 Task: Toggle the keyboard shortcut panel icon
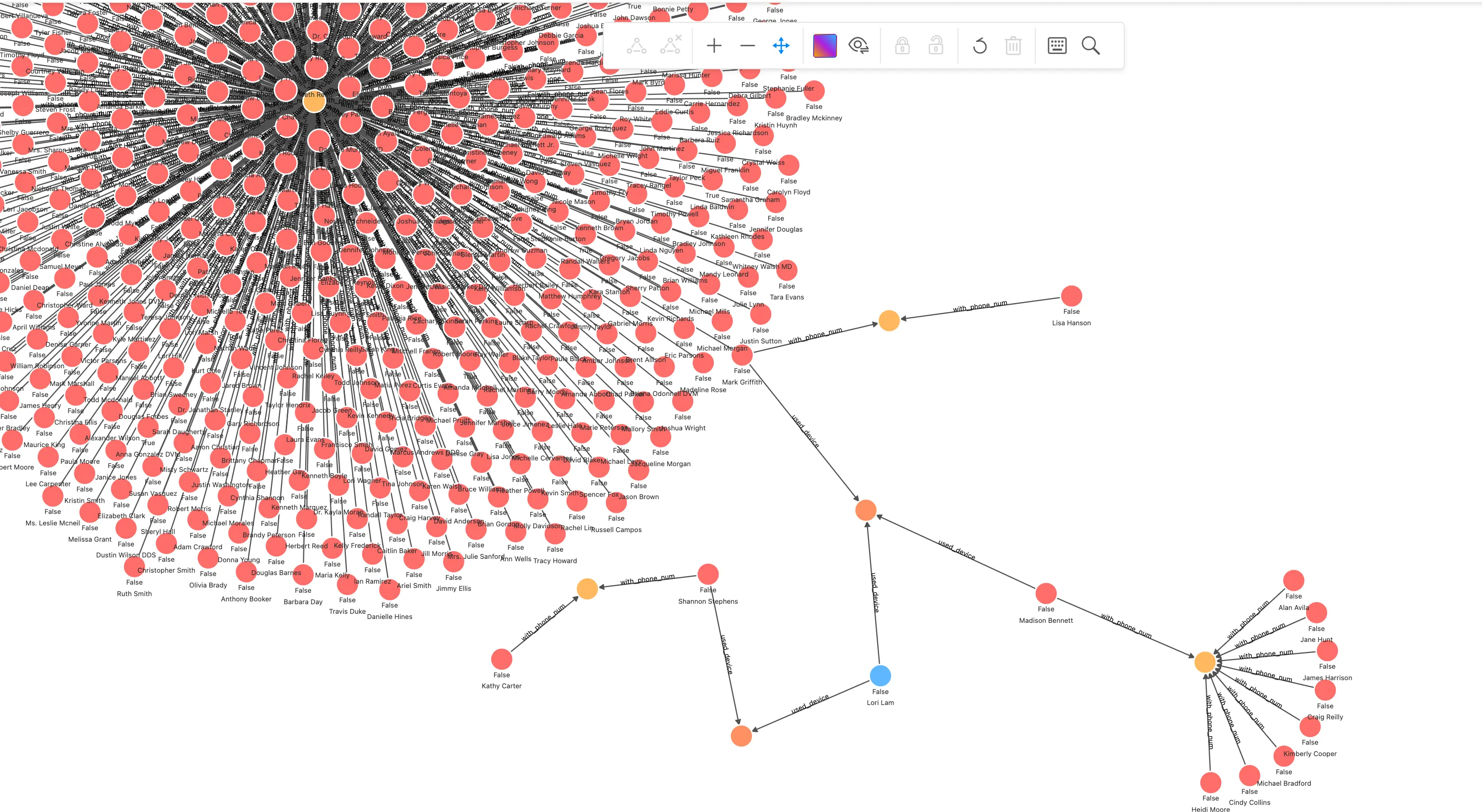[x=1057, y=45]
